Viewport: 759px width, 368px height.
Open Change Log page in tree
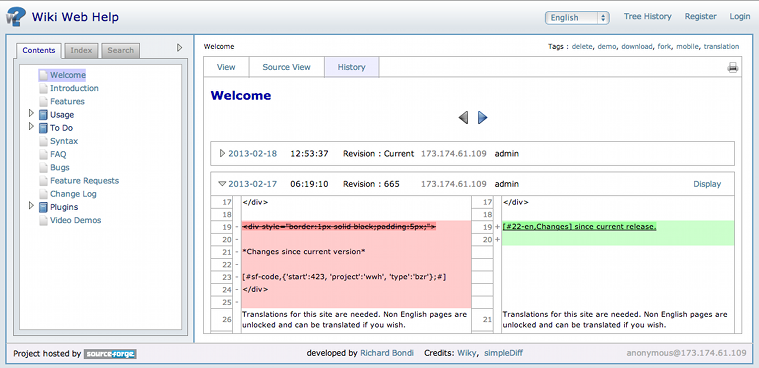[73, 194]
